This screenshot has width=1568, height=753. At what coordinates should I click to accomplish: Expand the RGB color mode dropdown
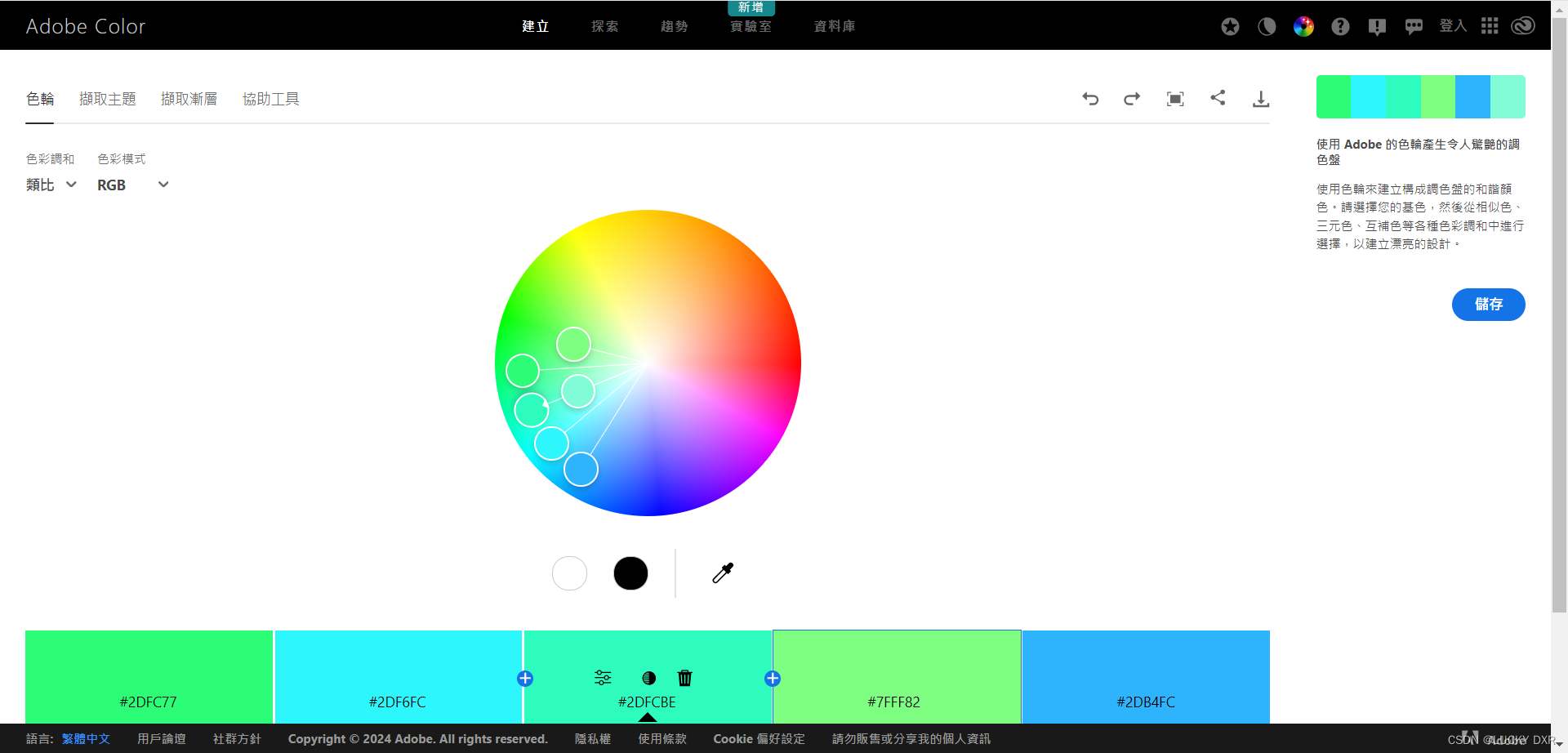[x=133, y=185]
